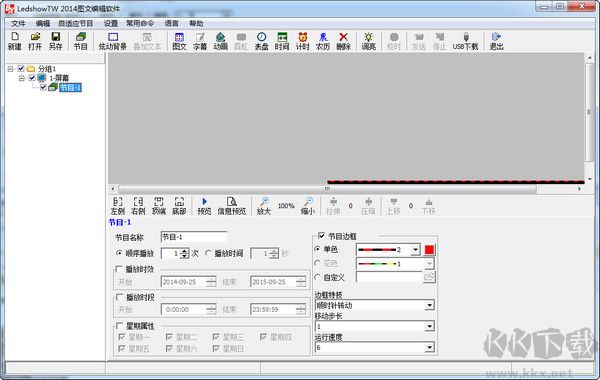
Task: Select the 1-屏幕 tree item
Action: (x=59, y=78)
